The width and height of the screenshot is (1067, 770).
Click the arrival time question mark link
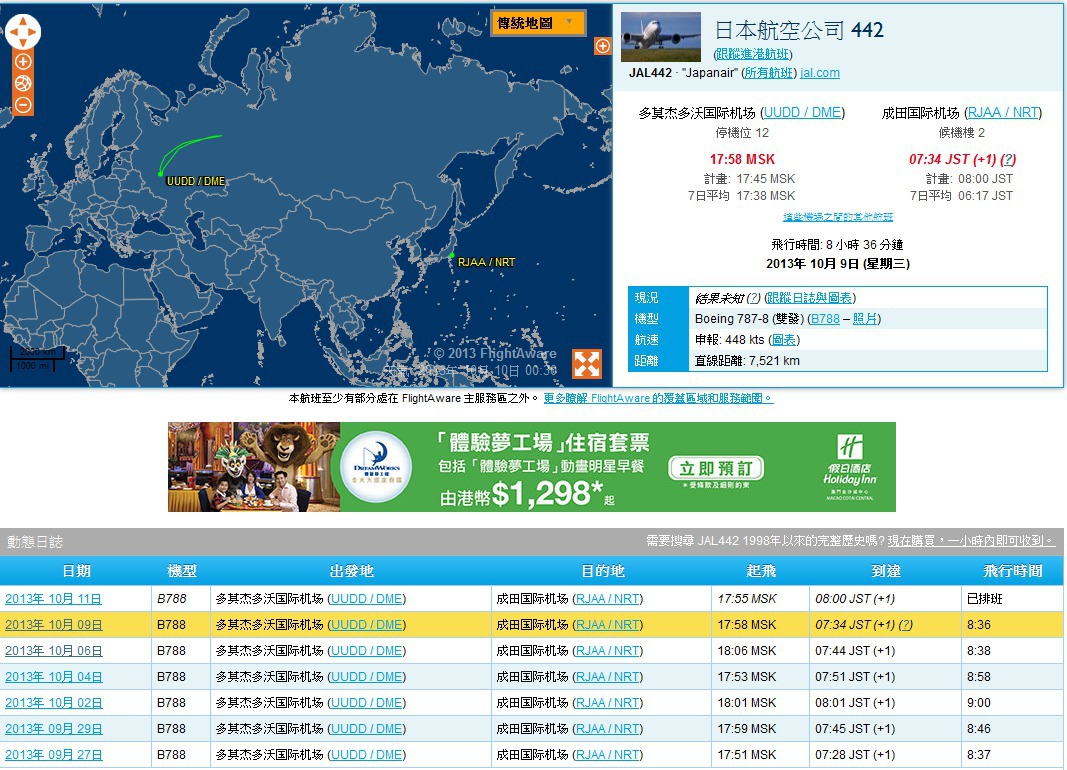point(1008,159)
